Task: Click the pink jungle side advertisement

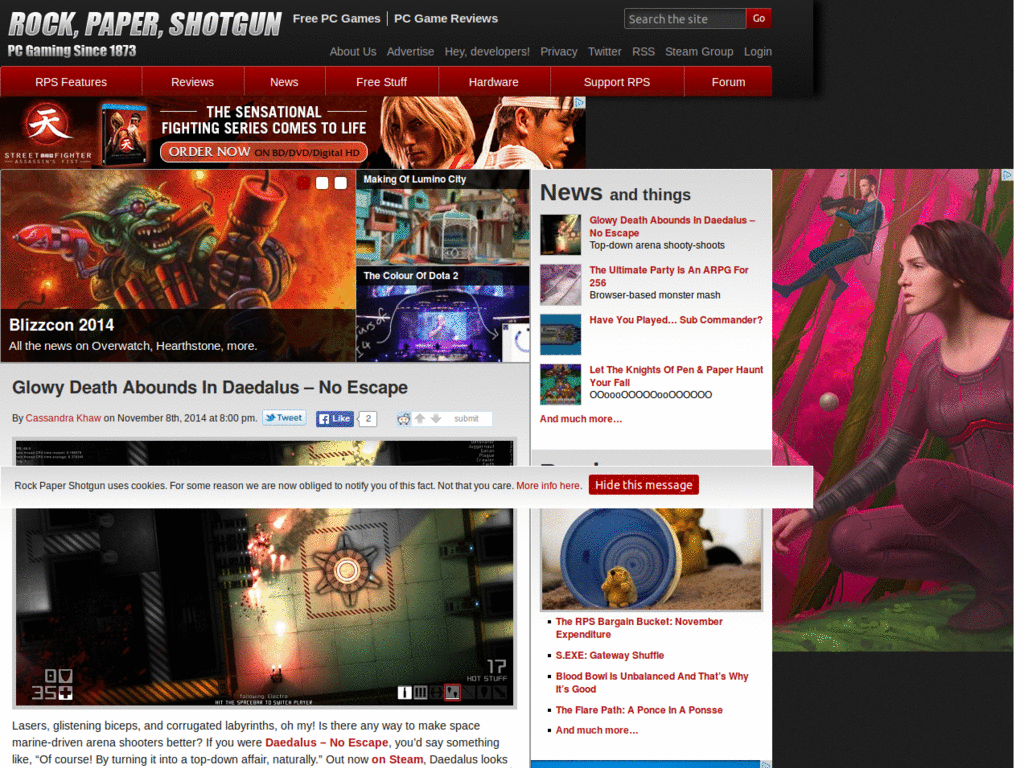Action: click(x=893, y=410)
